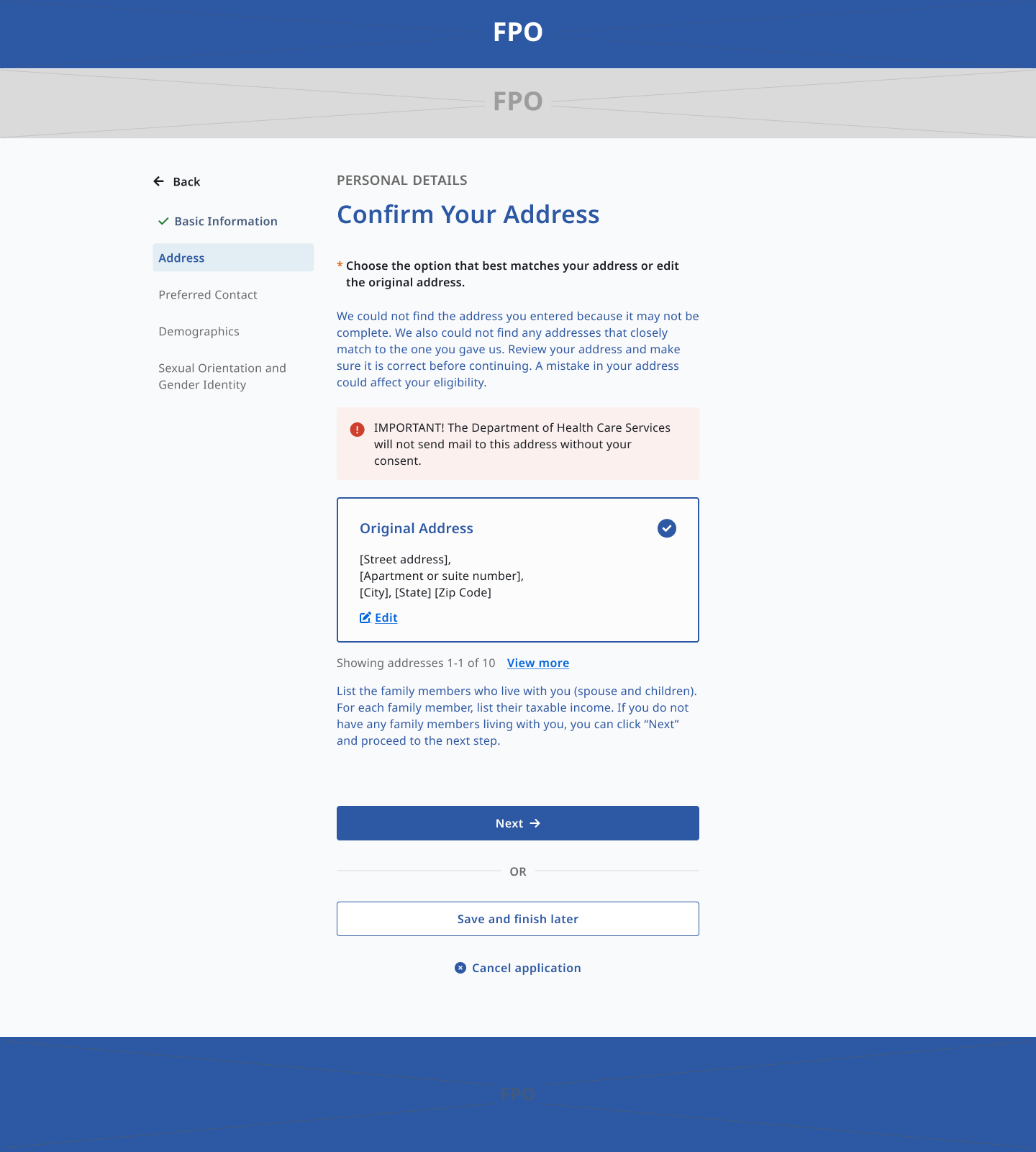Click the Basic Information green checkmark icon

point(163,221)
